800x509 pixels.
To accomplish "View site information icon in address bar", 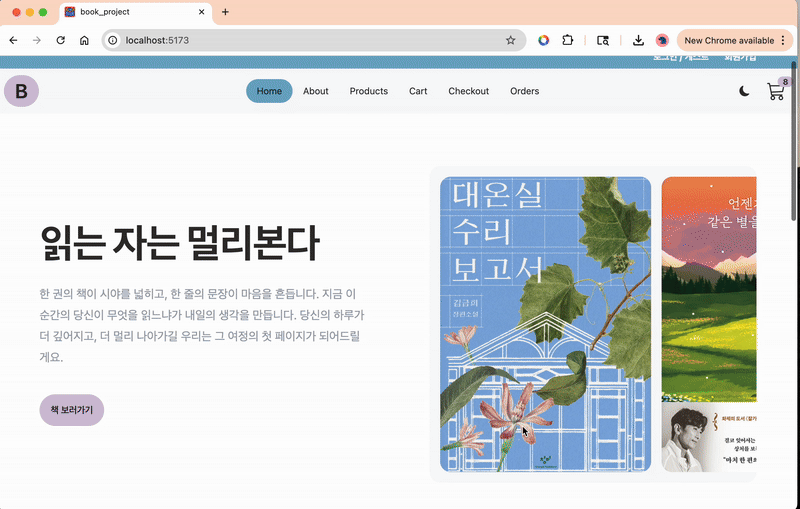I will coord(113,40).
